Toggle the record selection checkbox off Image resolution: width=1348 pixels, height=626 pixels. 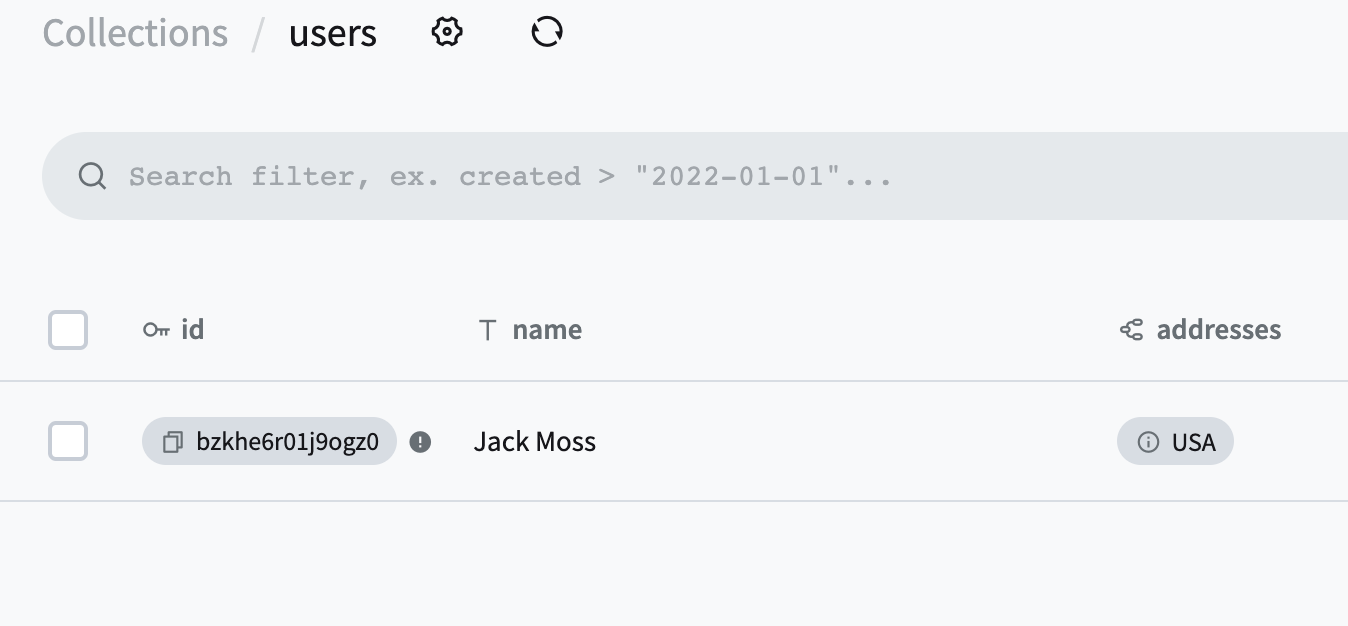(x=67, y=440)
